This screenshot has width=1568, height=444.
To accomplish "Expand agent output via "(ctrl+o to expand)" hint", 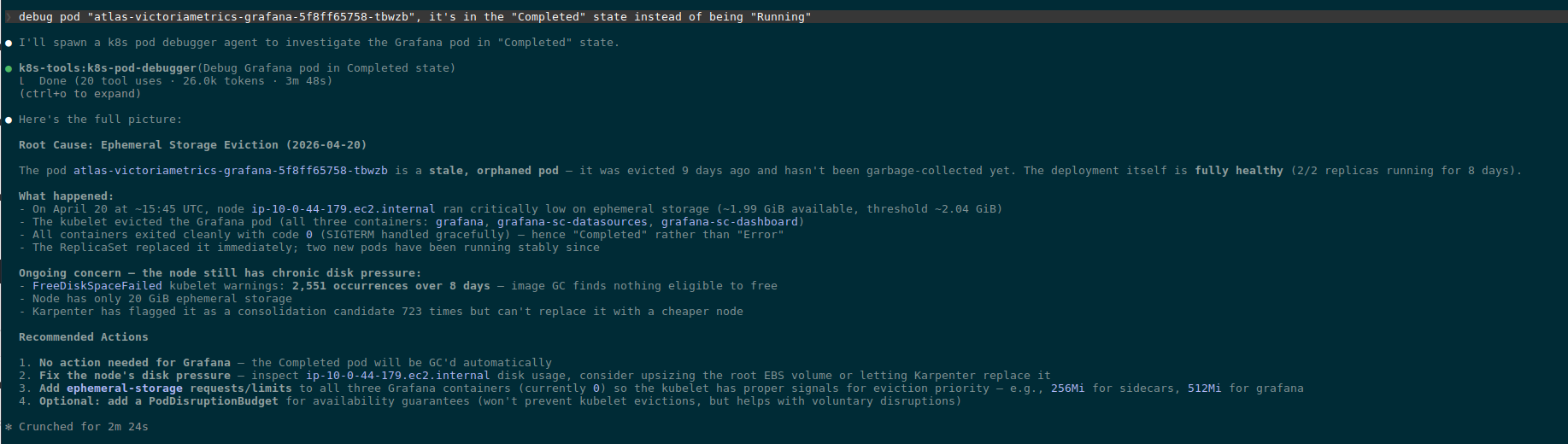I will pyautogui.click(x=79, y=94).
